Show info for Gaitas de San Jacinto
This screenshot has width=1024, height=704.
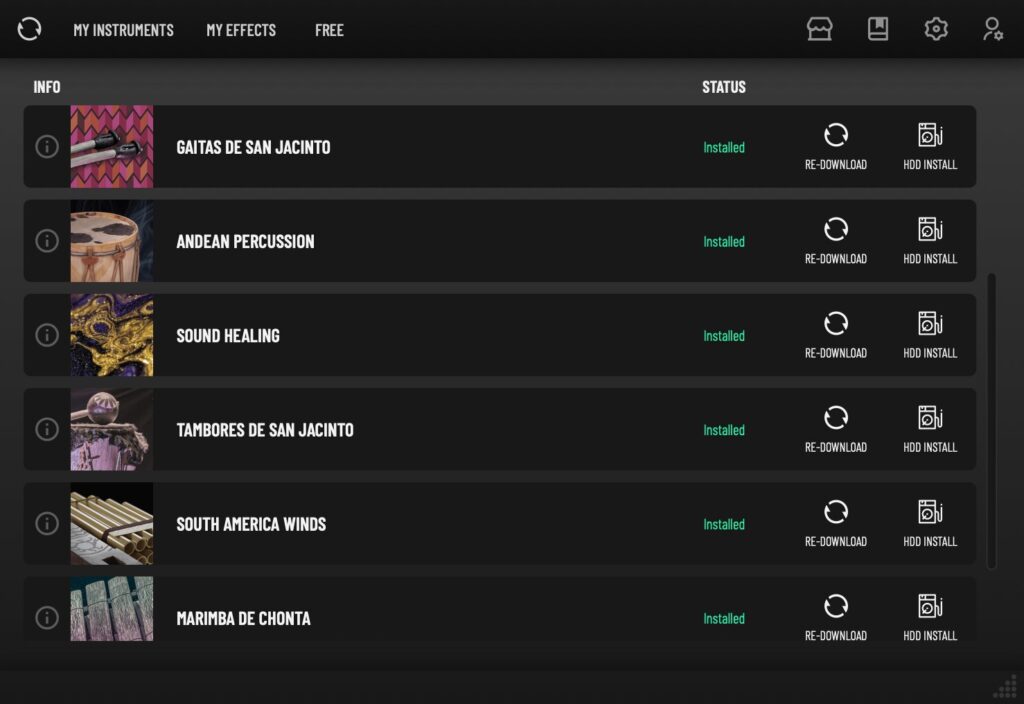tap(46, 147)
